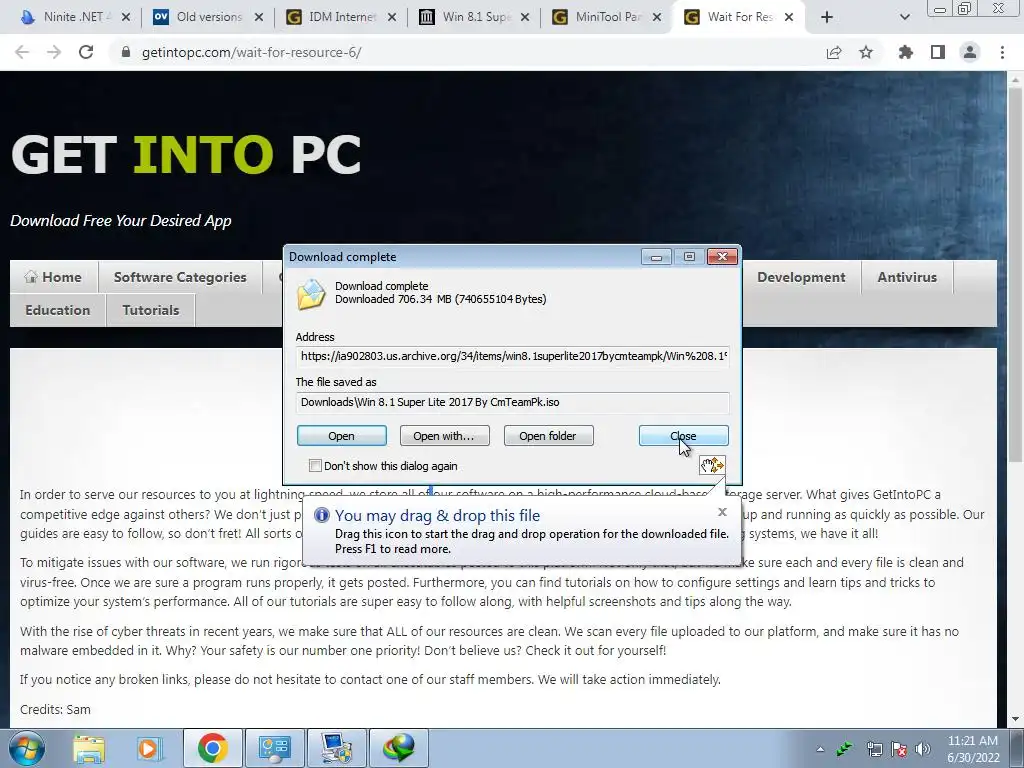The image size is (1024, 768).
Task: Open Tutorials menu item
Action: pos(151,310)
